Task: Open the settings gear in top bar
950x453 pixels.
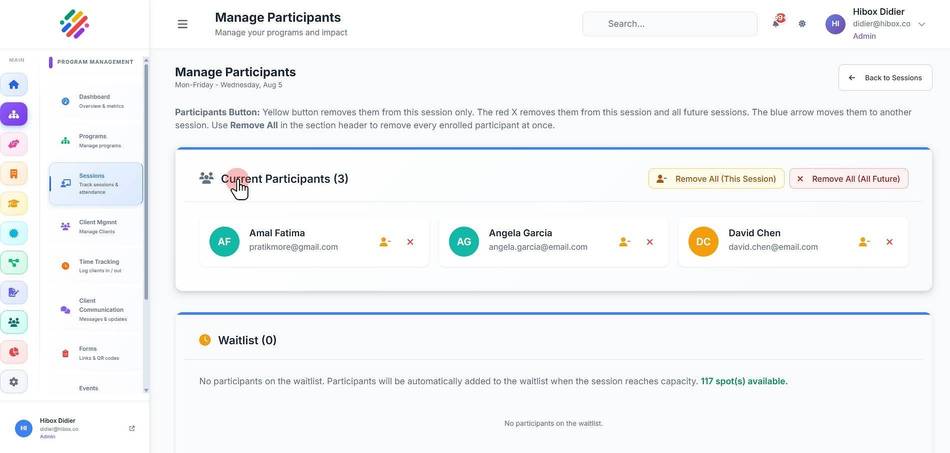Action: pyautogui.click(x=802, y=24)
